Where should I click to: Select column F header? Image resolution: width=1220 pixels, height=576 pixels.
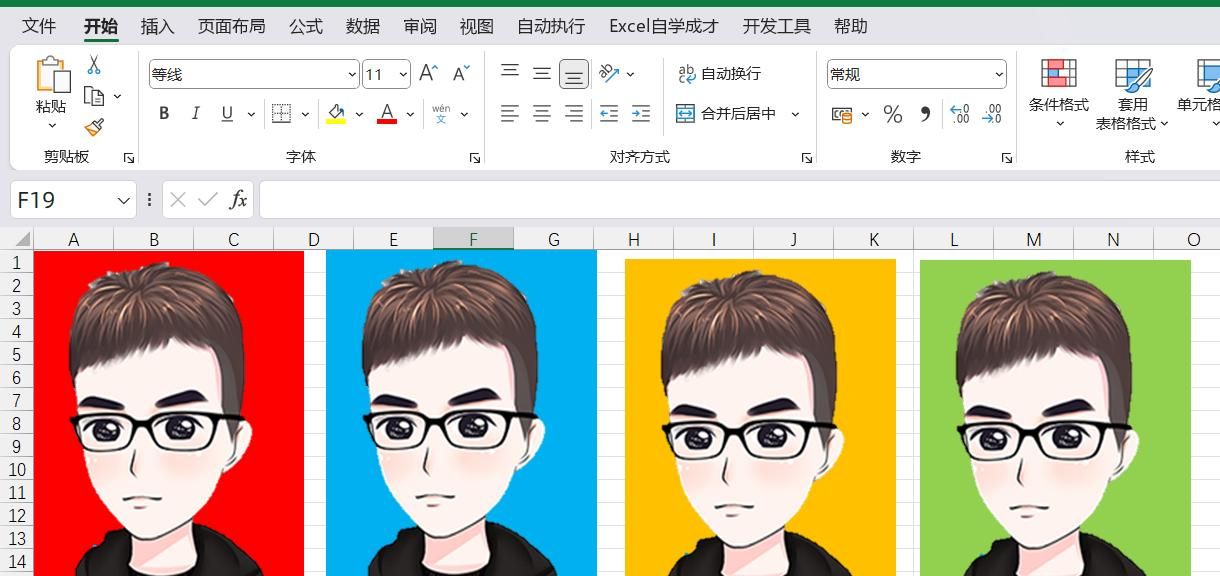click(473, 239)
